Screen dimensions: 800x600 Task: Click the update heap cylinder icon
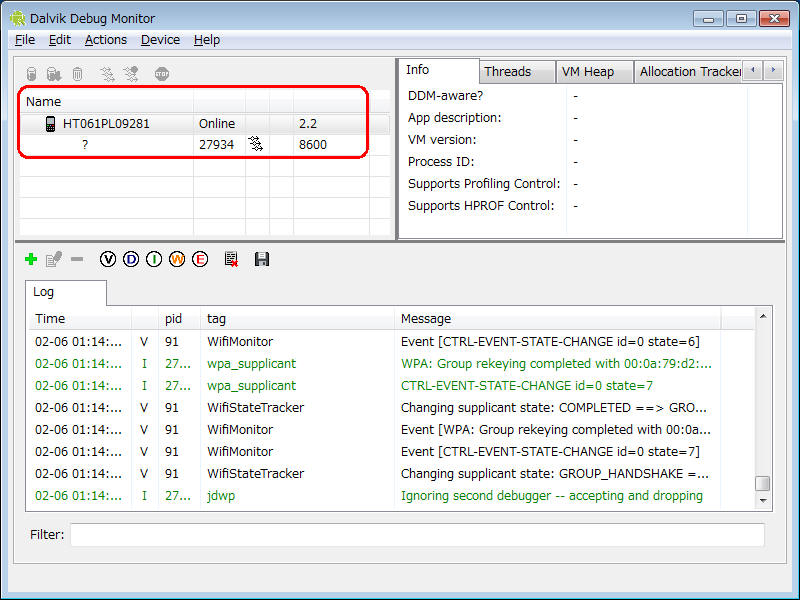pyautogui.click(x=31, y=74)
